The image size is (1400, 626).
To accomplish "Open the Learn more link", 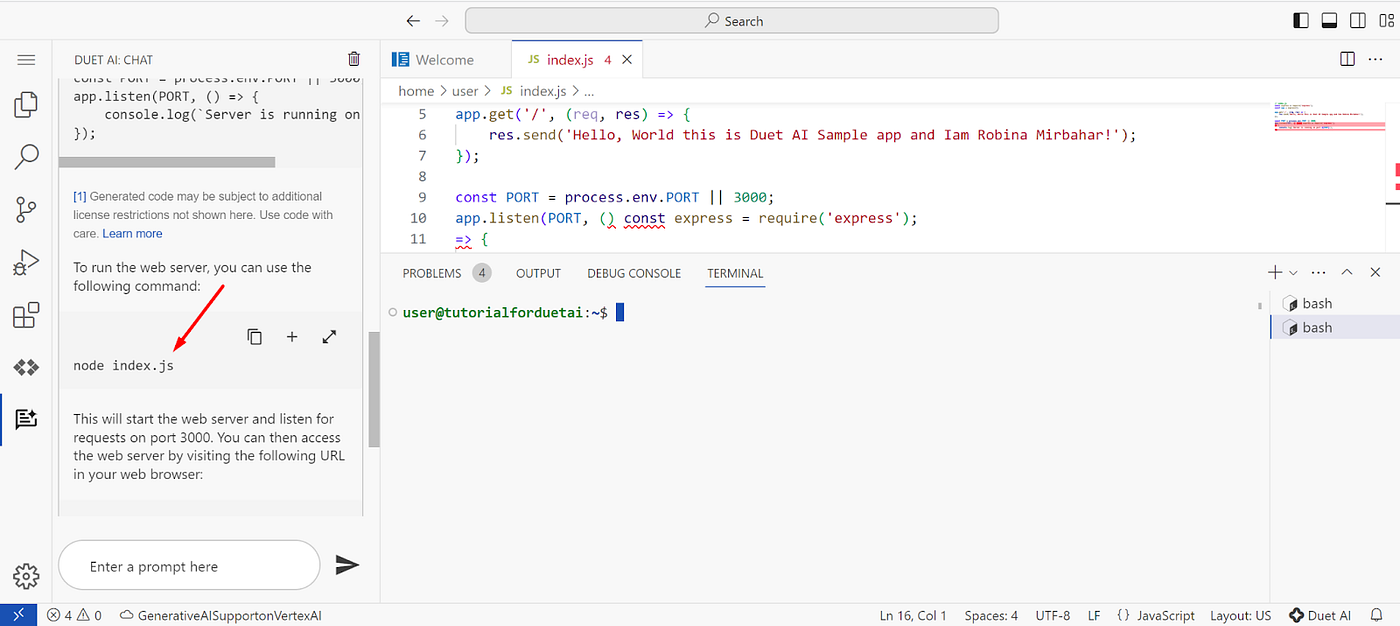I will pos(132,233).
